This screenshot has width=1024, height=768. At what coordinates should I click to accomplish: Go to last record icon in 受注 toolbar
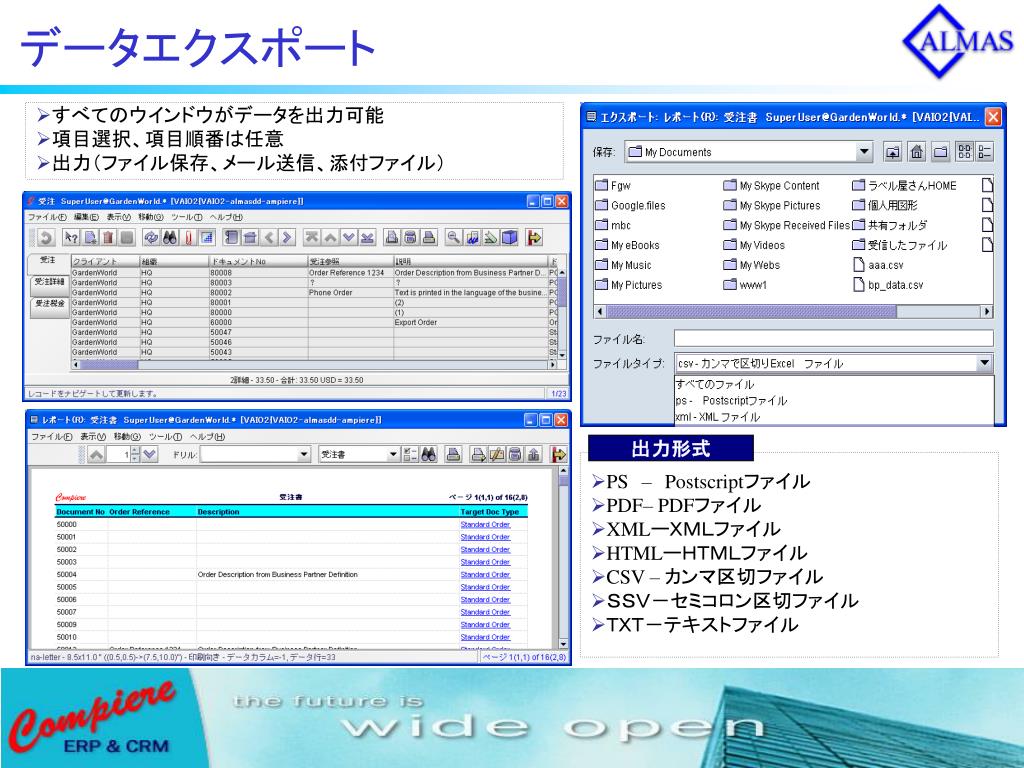coord(368,238)
